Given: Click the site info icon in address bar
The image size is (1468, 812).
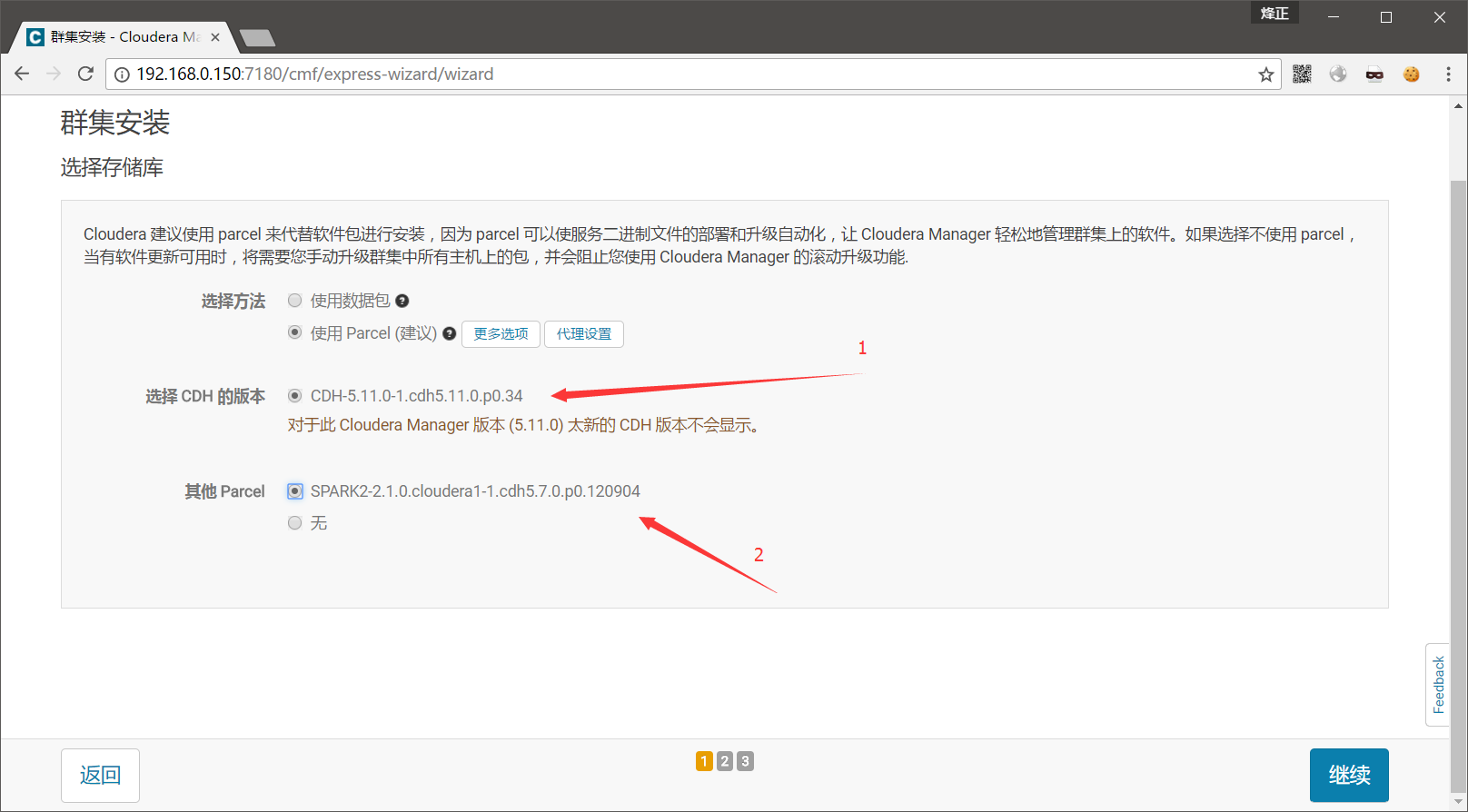Looking at the screenshot, I should click(122, 74).
